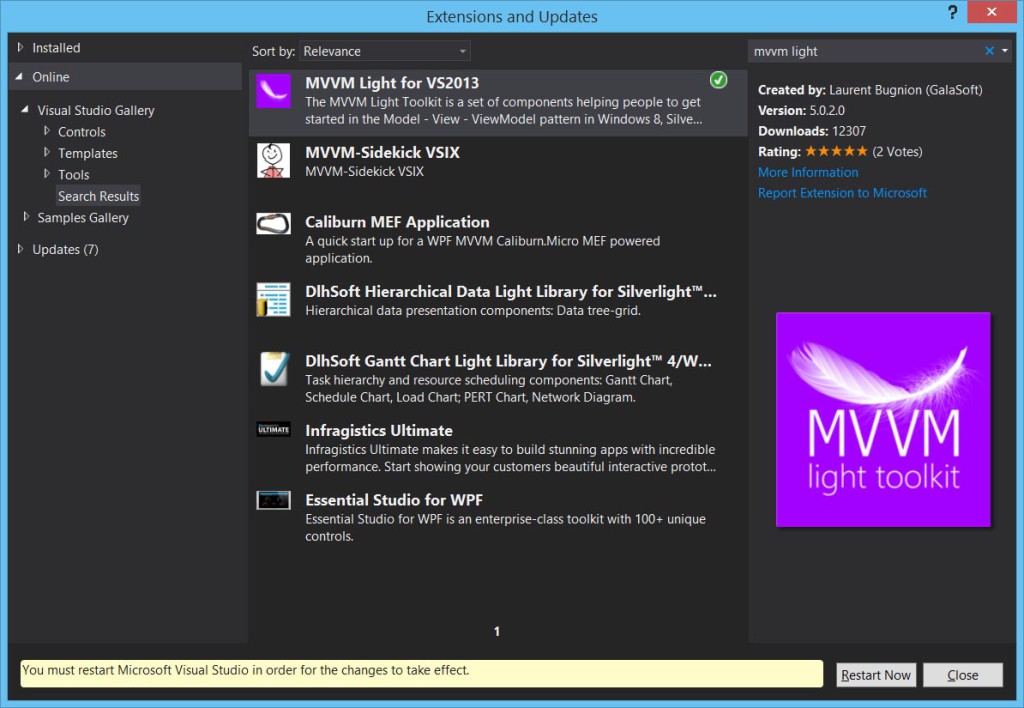Open the Sort by Relevance dropdown
This screenshot has width=1024, height=708.
pyautogui.click(x=462, y=50)
